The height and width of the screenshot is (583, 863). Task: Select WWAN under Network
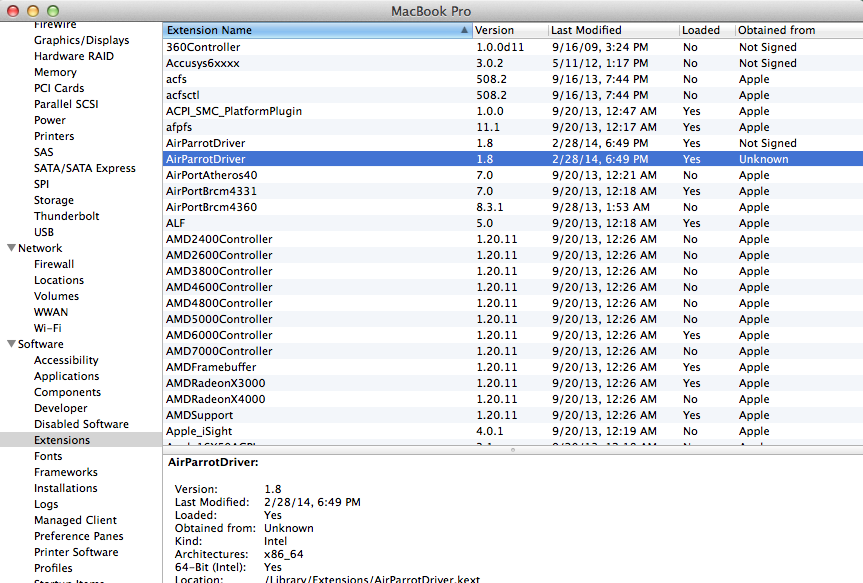point(51,312)
